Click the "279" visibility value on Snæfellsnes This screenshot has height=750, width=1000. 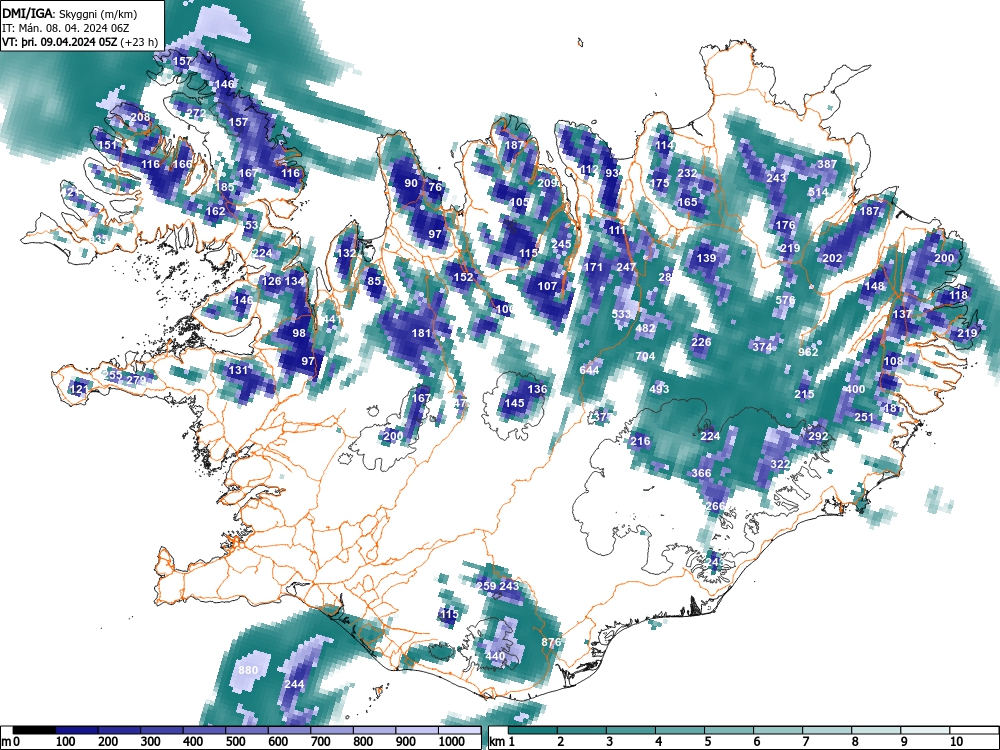pos(136,380)
